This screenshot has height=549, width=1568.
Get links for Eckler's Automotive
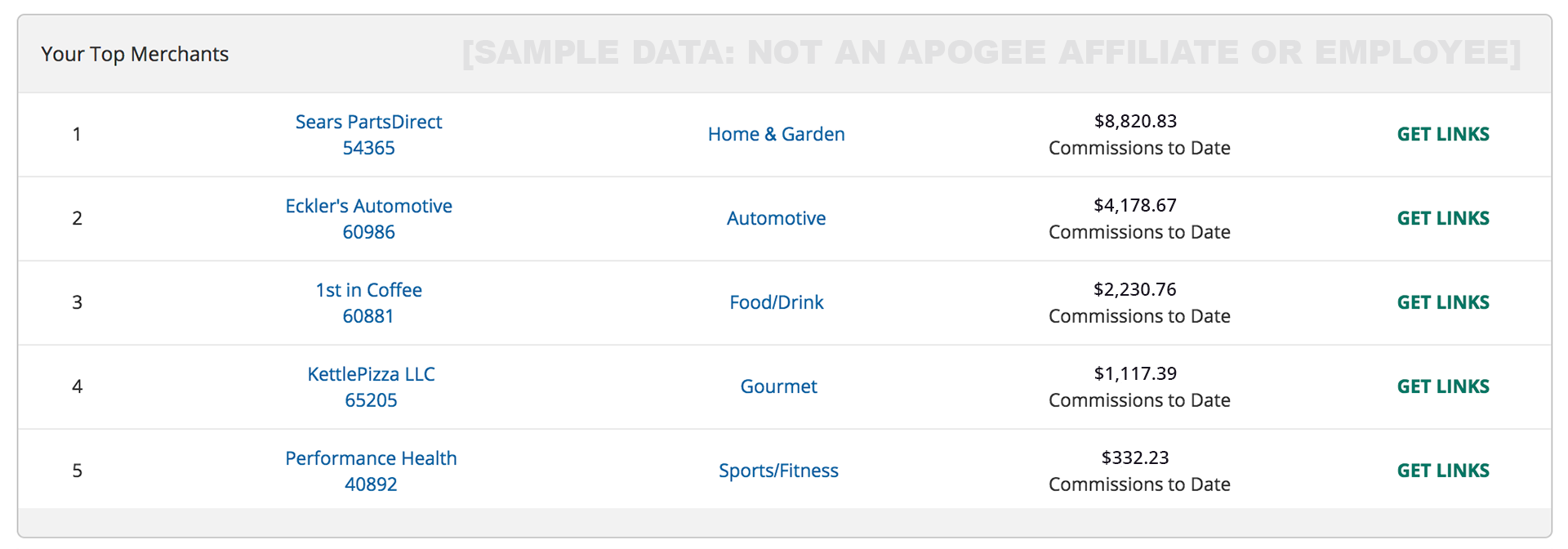(1443, 218)
